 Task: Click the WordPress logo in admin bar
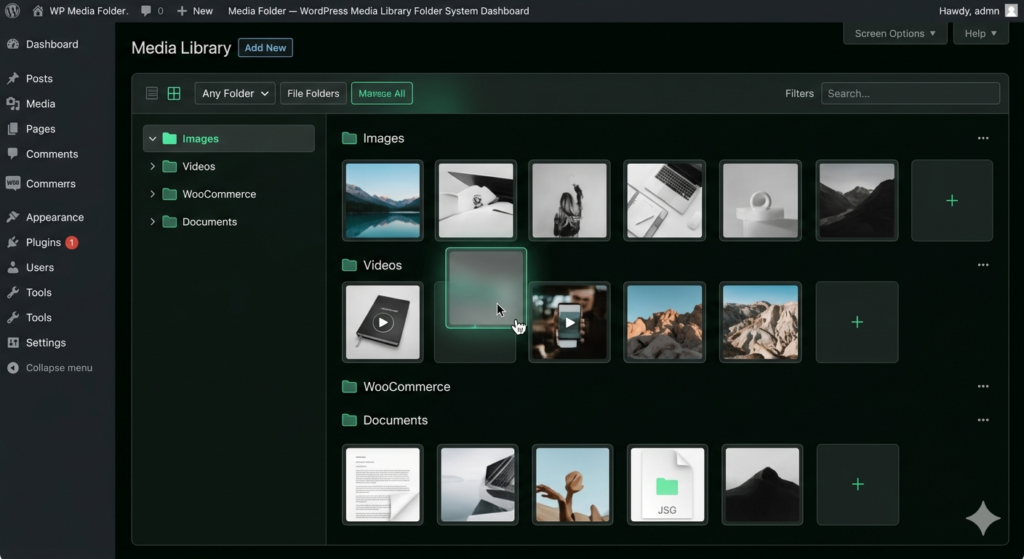click(12, 10)
